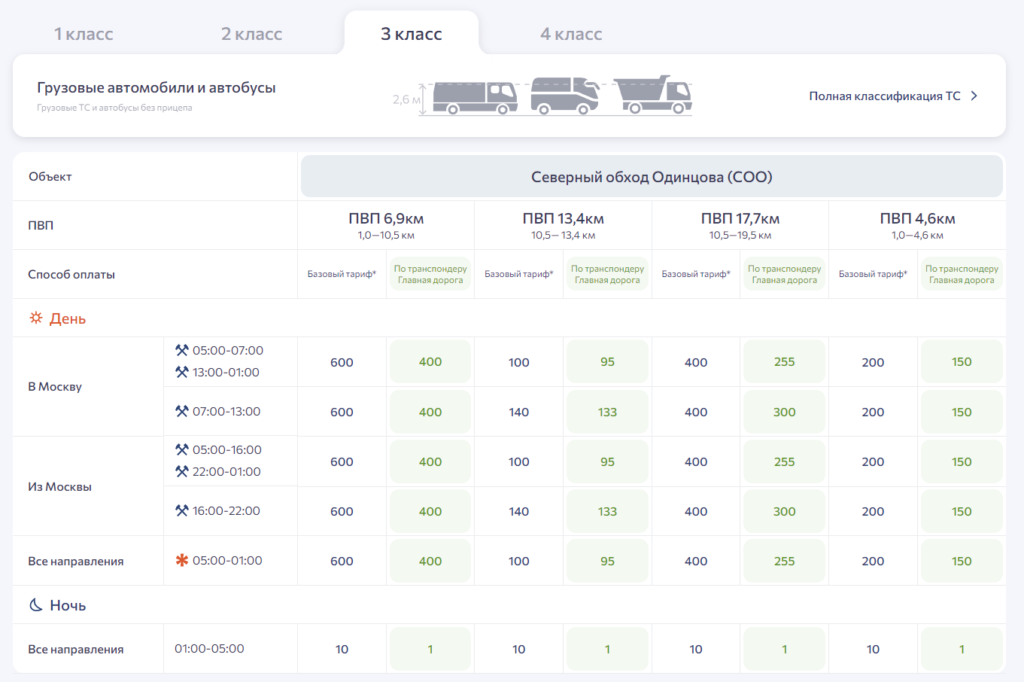
Task: Select the ПВП 17,7км column header
Action: coord(740,219)
